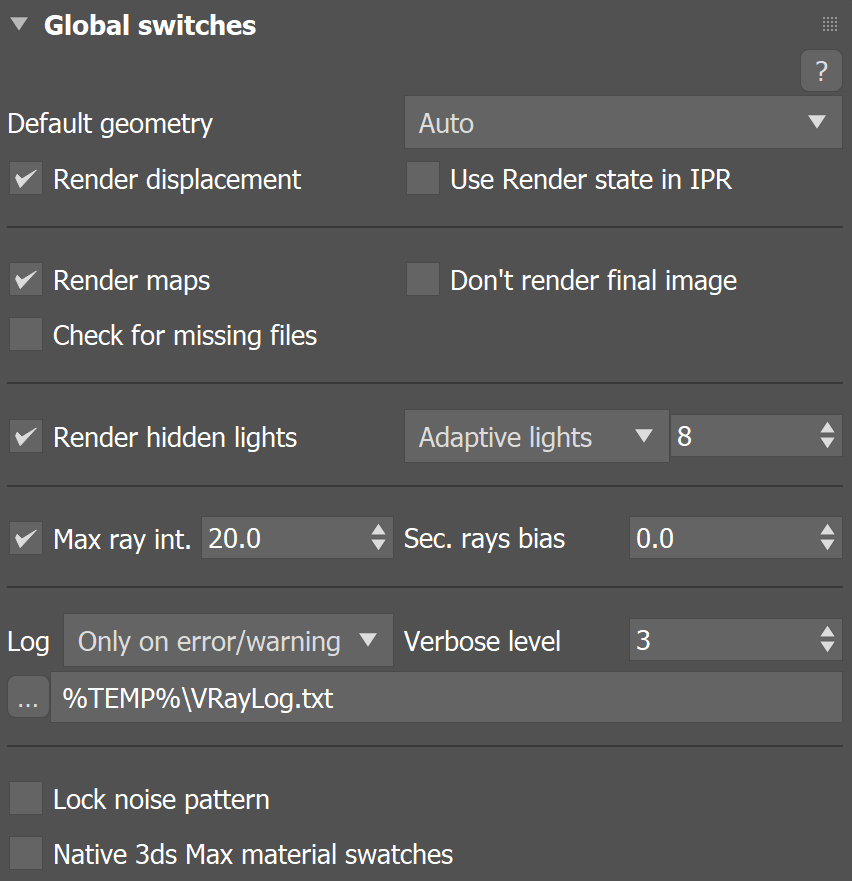Viewport: 852px width, 881px height.
Task: Disable Render hidden lights
Action: (x=25, y=436)
